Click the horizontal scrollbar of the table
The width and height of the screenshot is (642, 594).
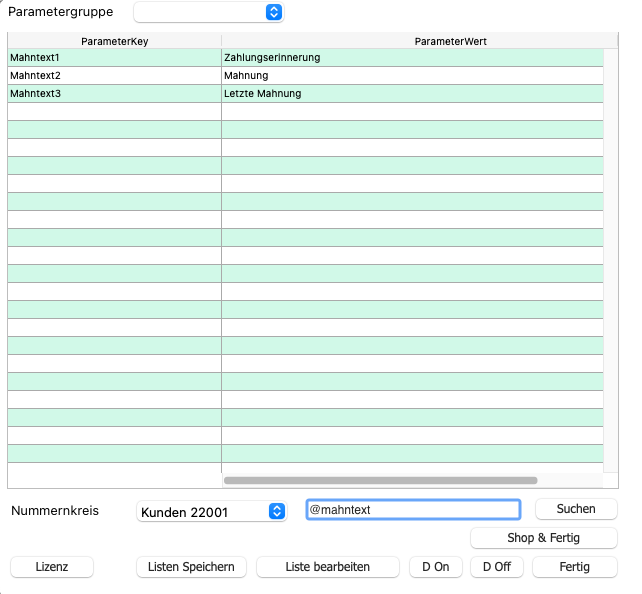pyautogui.click(x=380, y=480)
